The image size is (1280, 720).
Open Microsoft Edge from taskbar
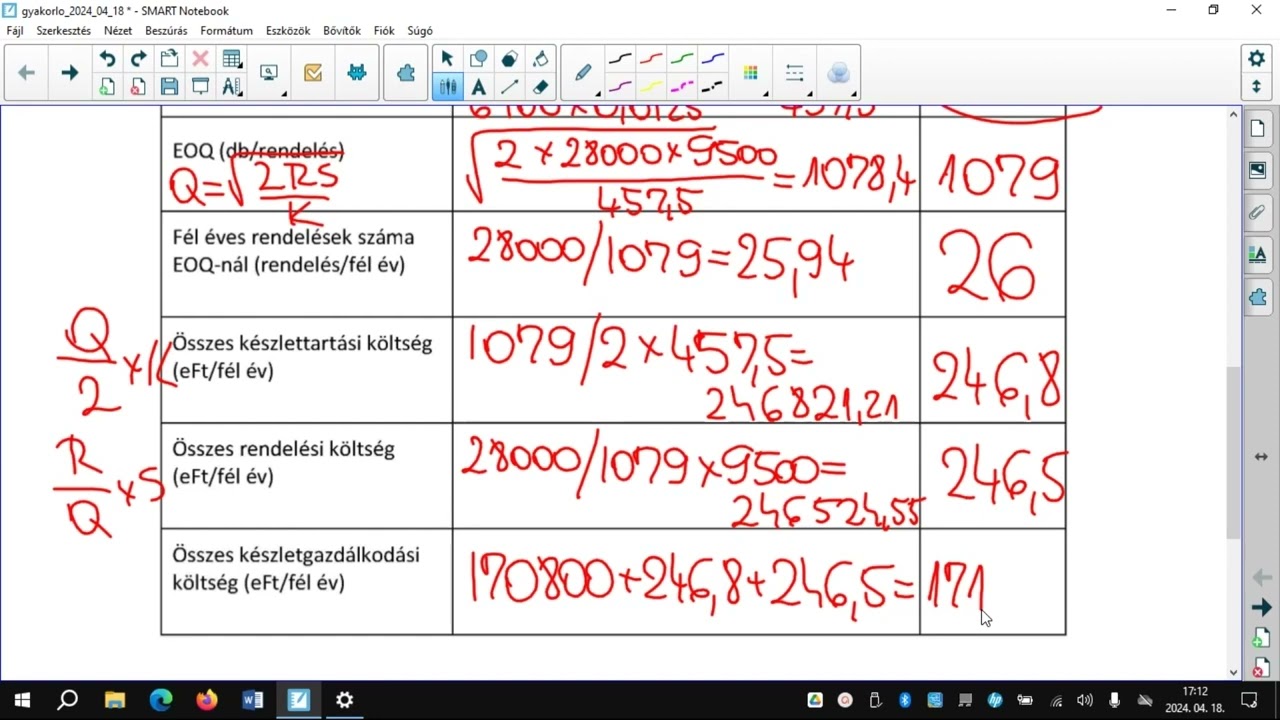click(160, 700)
